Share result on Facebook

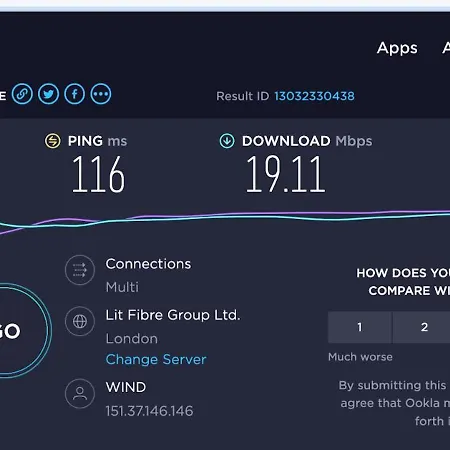coord(74,94)
